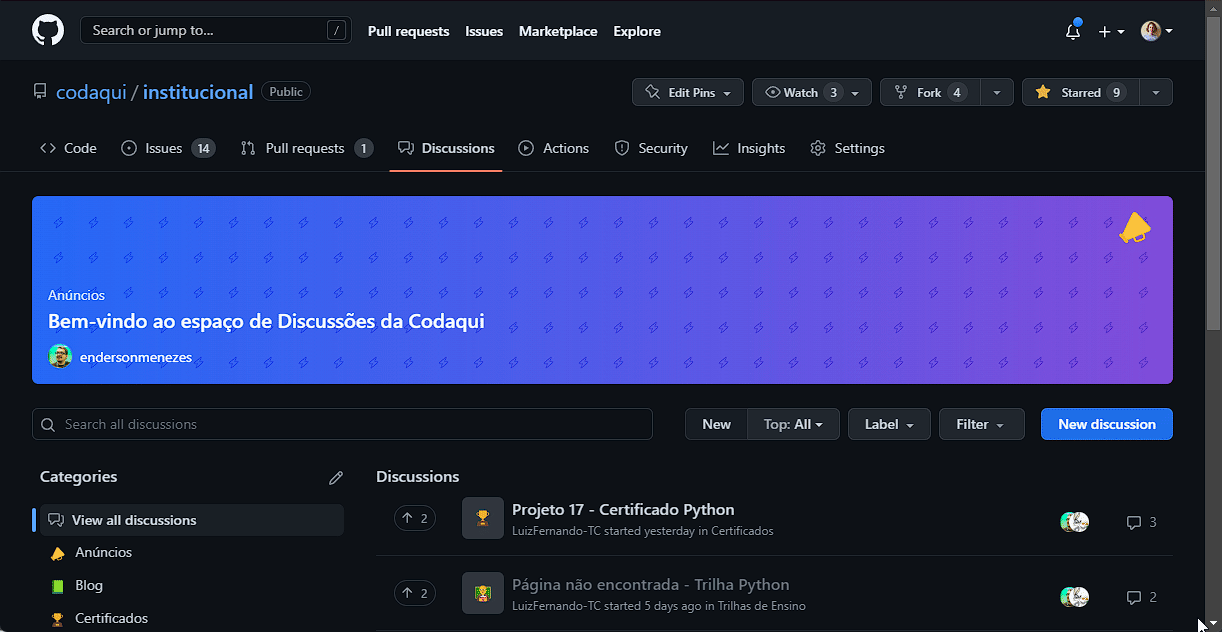The image size is (1222, 632).
Task: Click the trophy icon beside Projeto 17
Action: (483, 518)
